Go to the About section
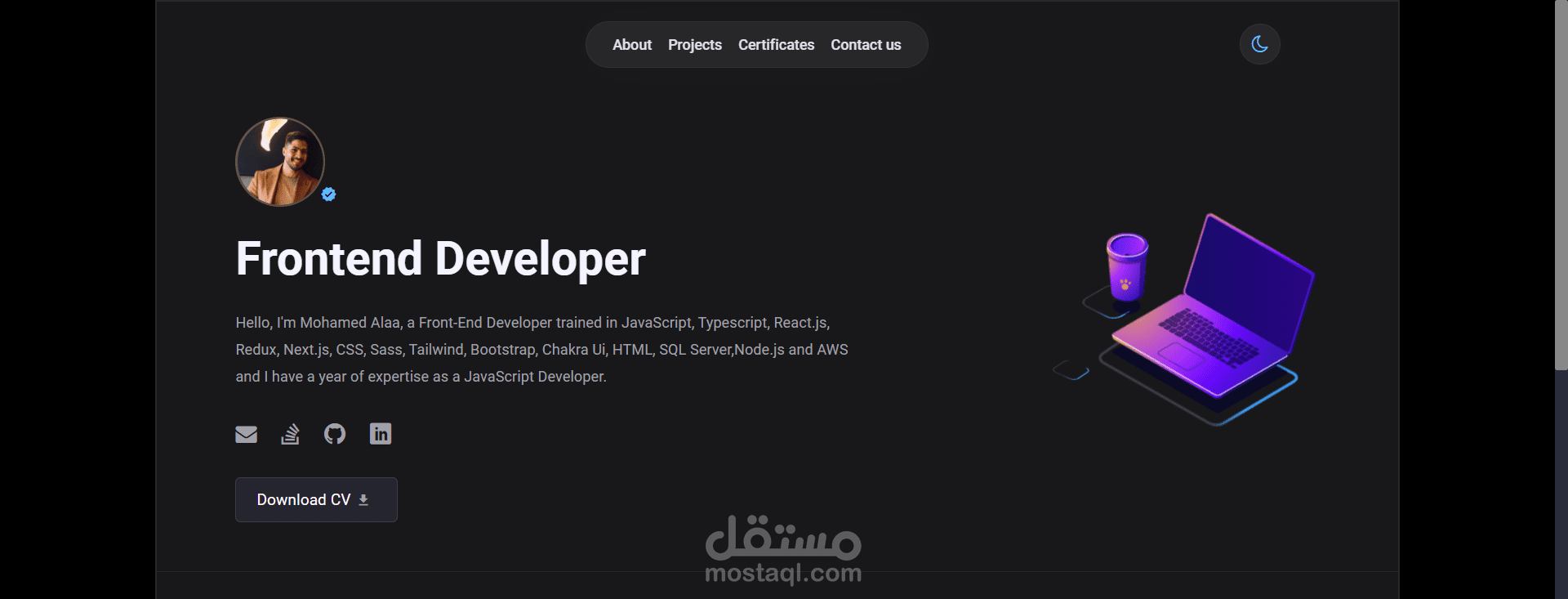 tap(632, 45)
